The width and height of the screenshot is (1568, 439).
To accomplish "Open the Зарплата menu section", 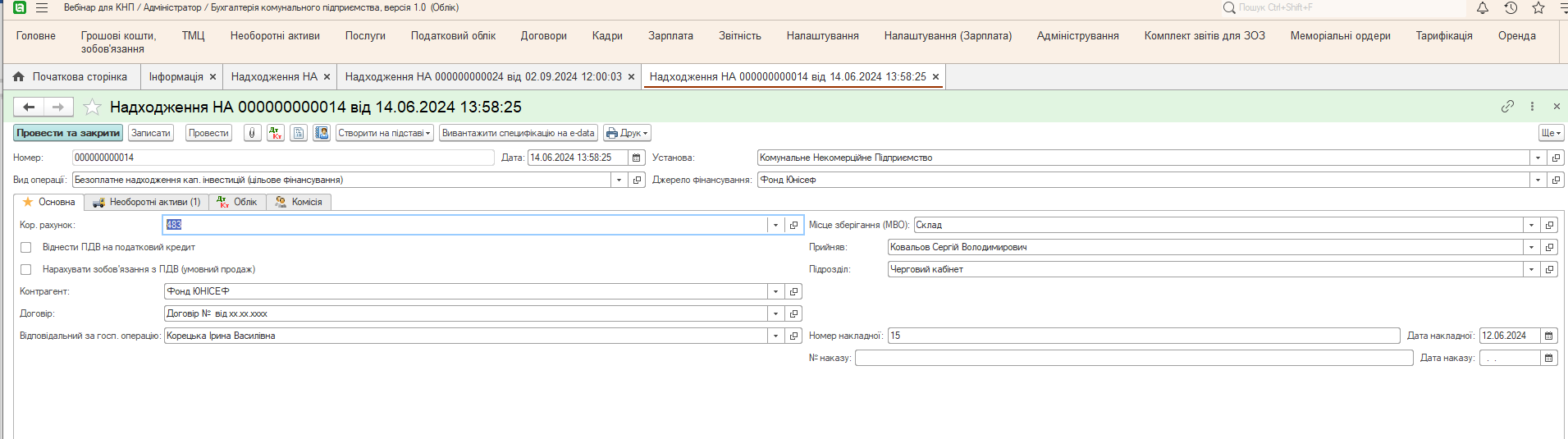I will tap(670, 36).
